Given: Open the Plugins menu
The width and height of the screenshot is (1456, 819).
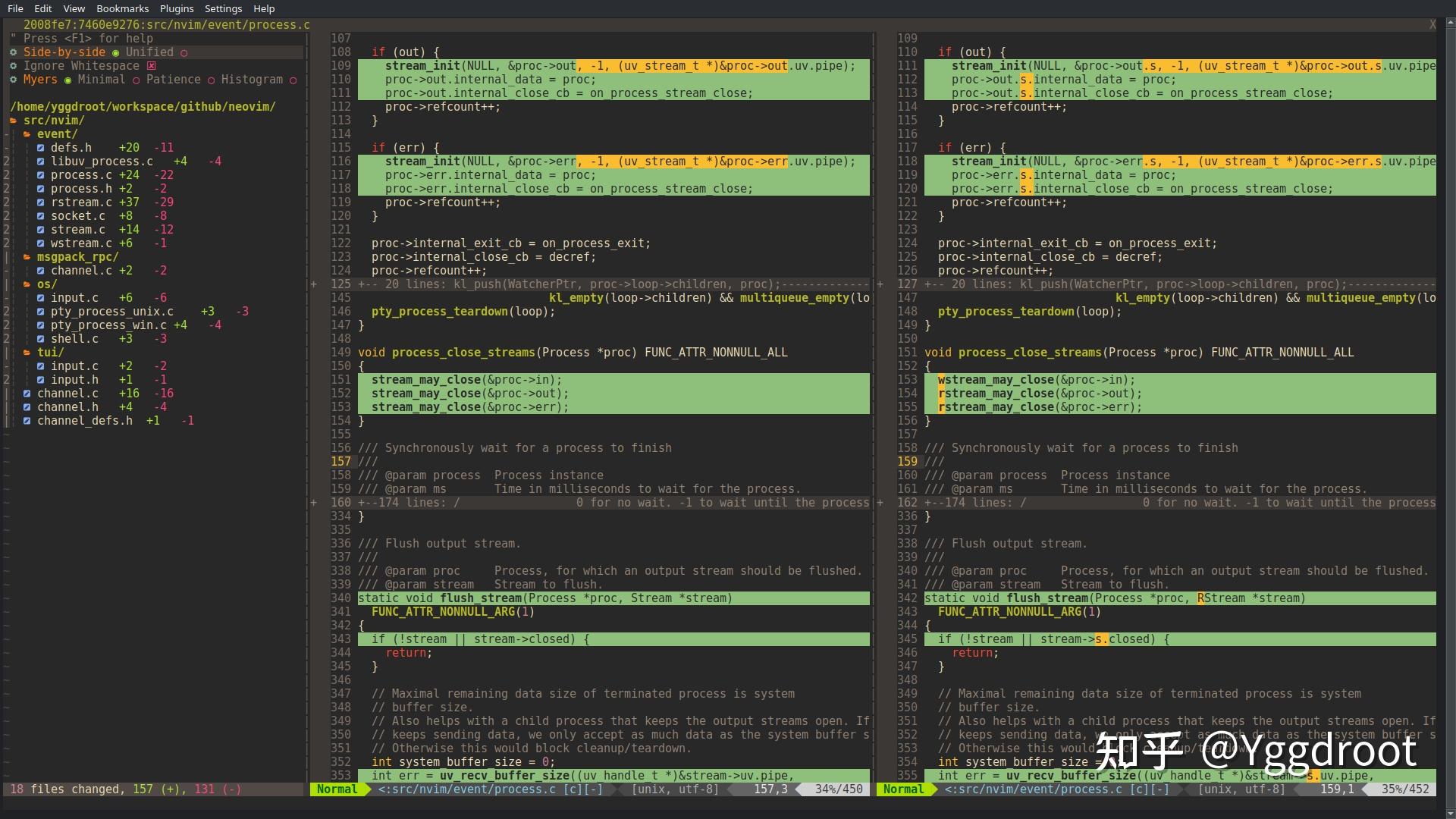Looking at the screenshot, I should tap(177, 8).
